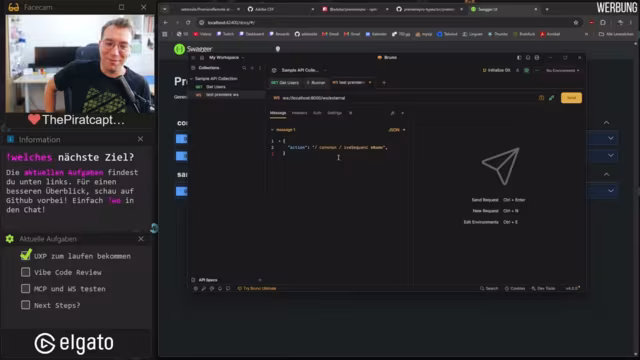Viewport: 640px width, 360px height.
Task: Open a new Chrome tab
Action: (x=547, y=9)
